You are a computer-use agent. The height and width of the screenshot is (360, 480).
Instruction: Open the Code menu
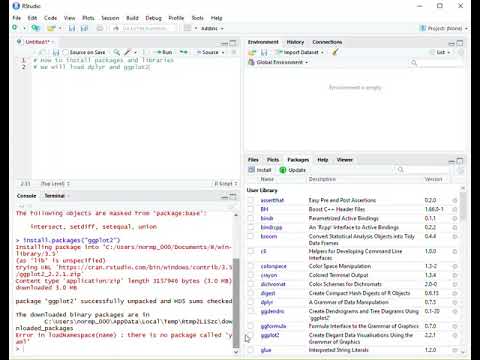click(x=50, y=18)
